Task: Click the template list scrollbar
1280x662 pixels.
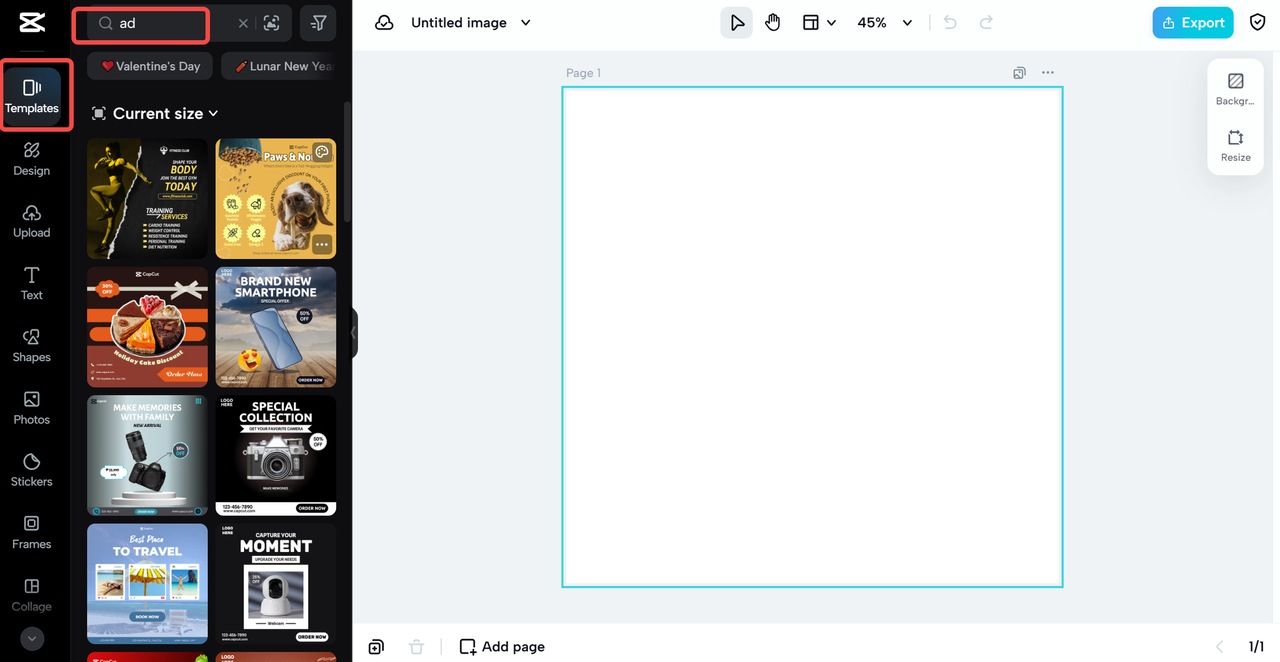Action: point(347,162)
